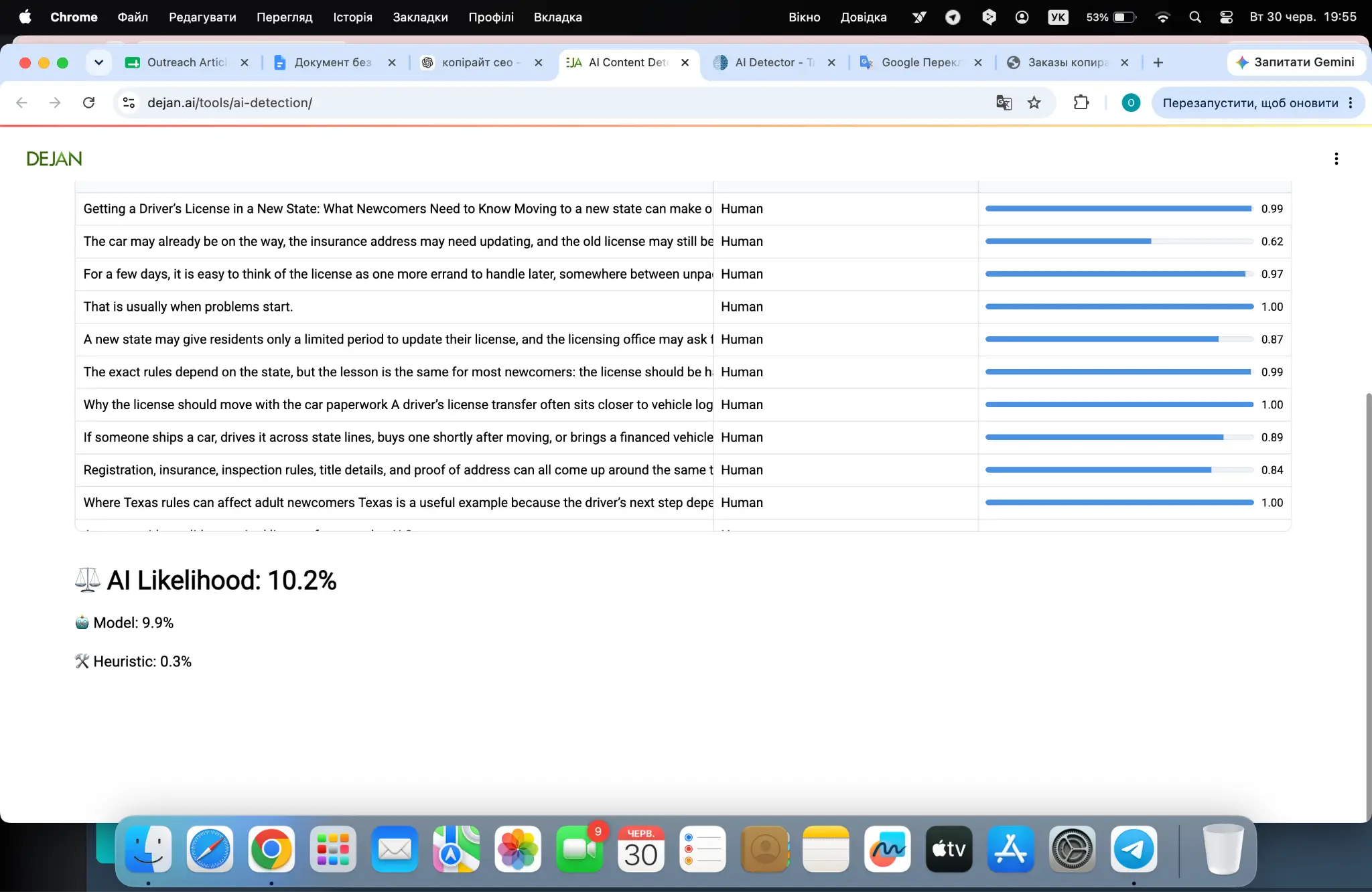
Task: Click the DEJAN logo
Action: (x=54, y=159)
